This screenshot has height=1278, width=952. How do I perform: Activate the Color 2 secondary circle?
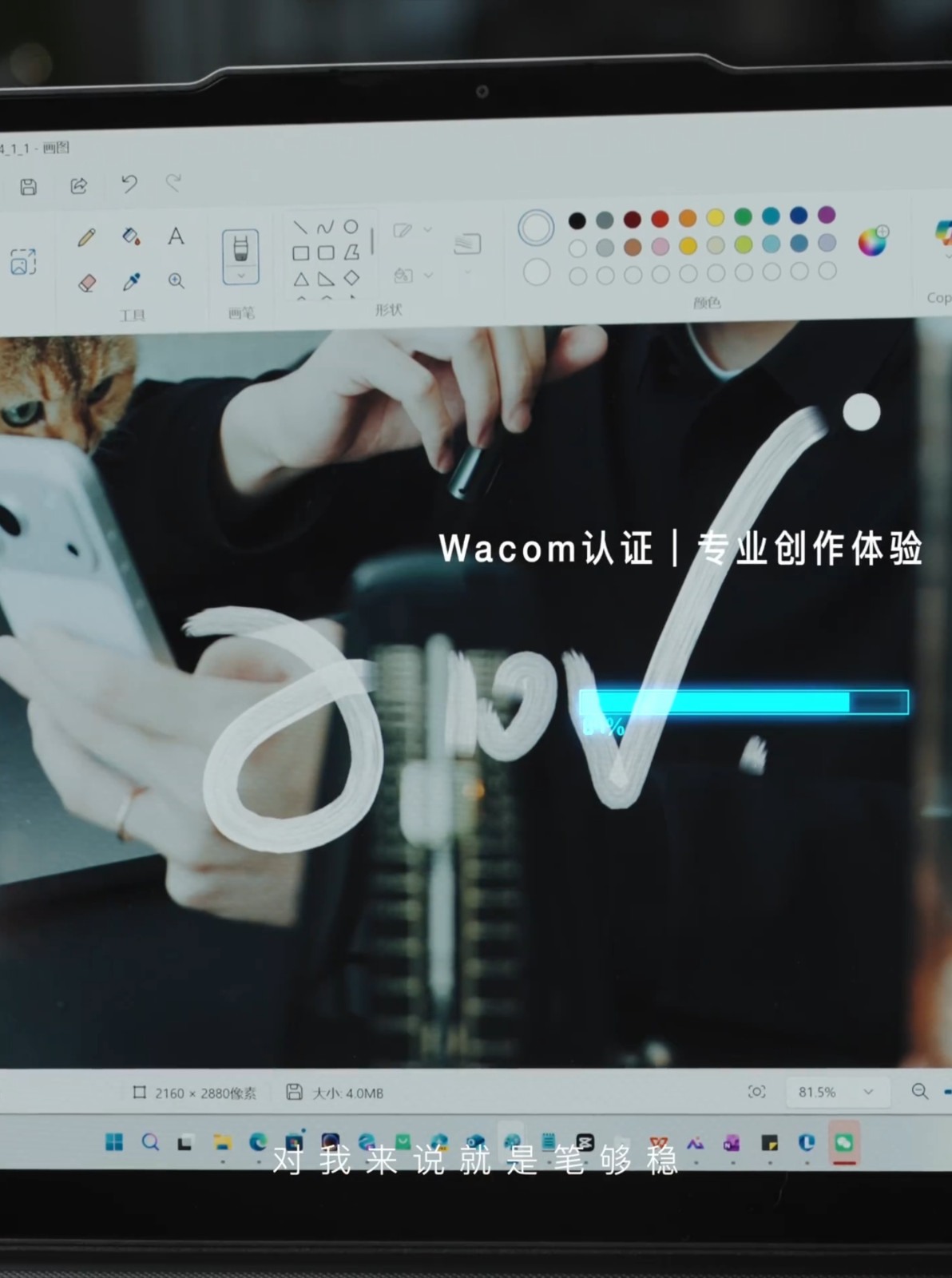point(537,272)
